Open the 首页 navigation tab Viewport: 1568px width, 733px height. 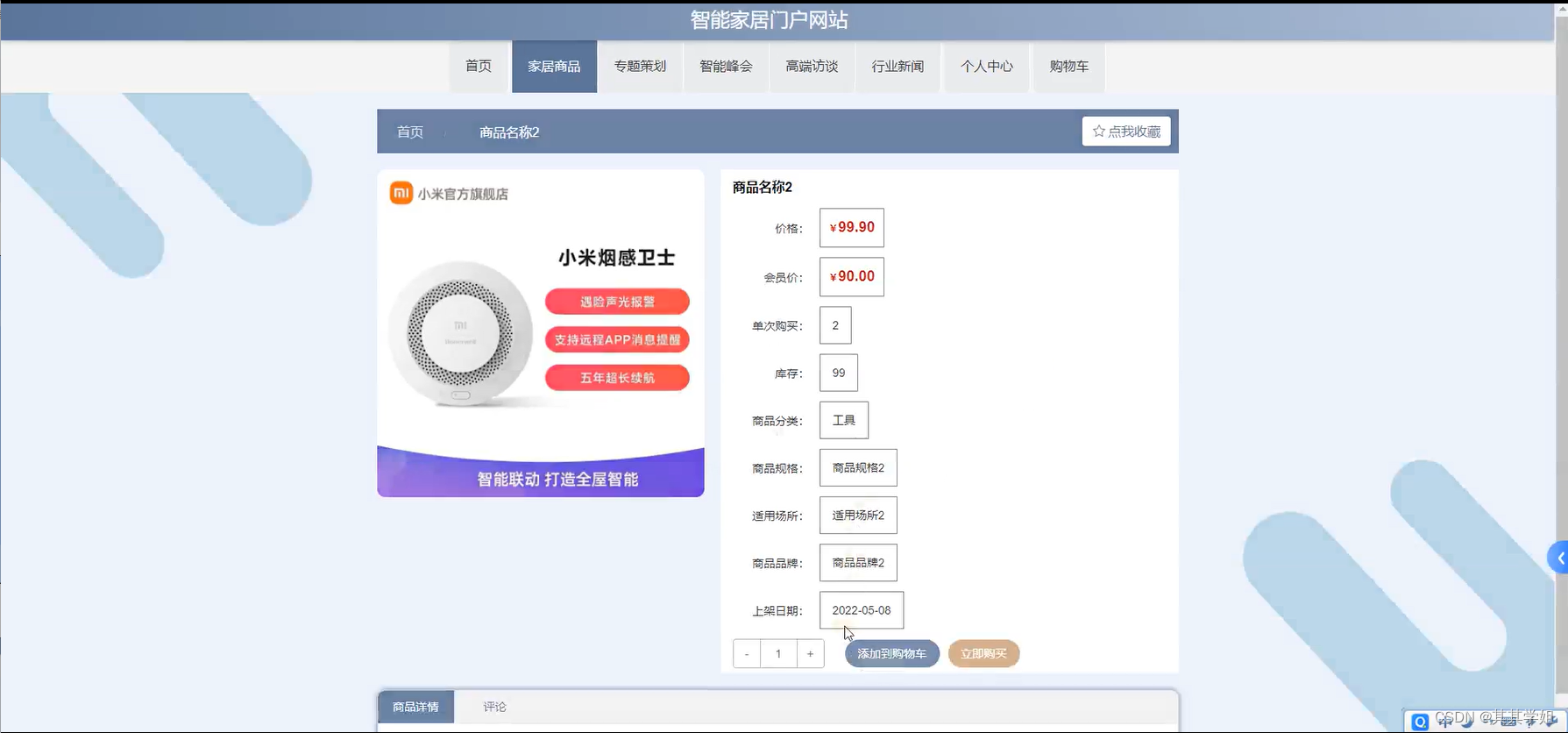[x=479, y=67]
